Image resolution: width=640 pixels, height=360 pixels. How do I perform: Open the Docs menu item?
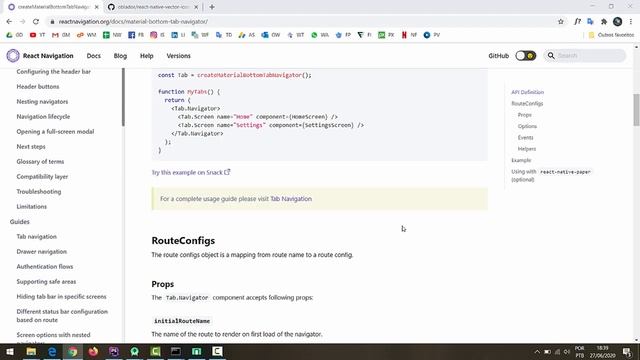(93, 56)
